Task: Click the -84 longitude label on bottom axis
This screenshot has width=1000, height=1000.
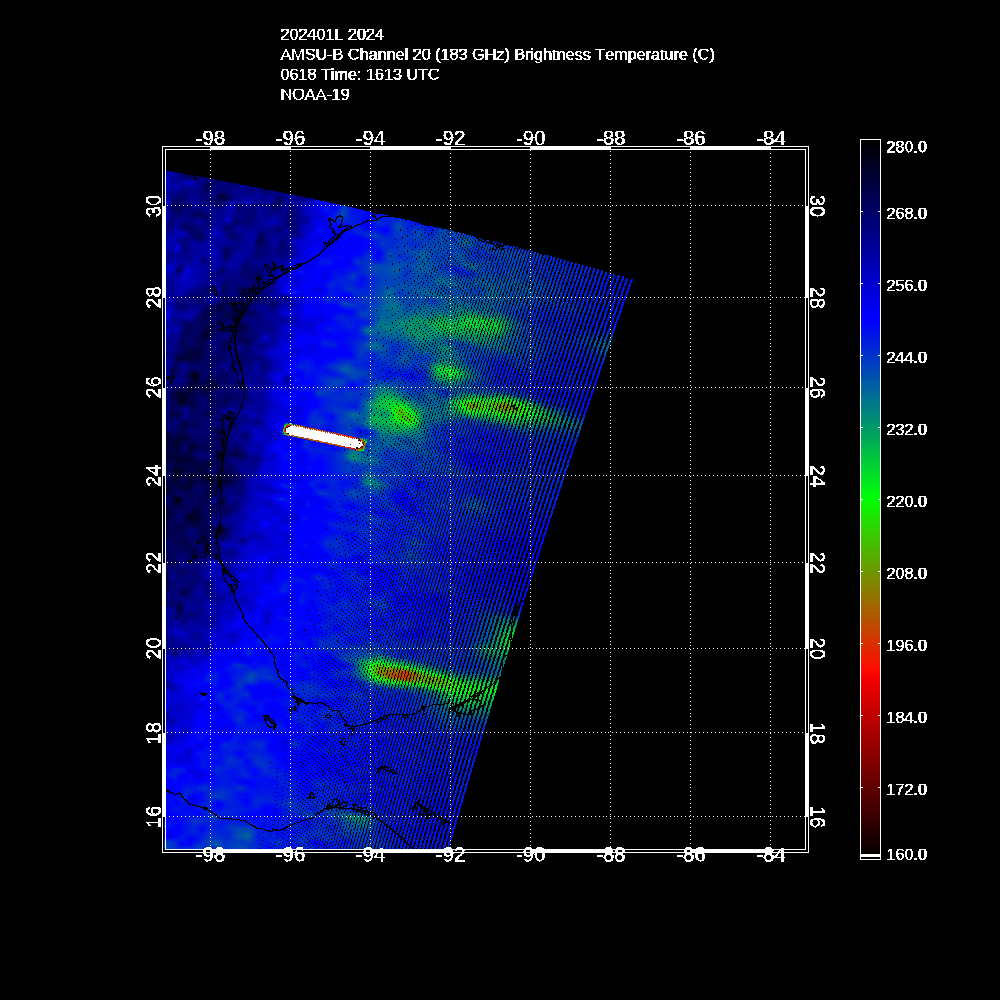Action: tap(771, 855)
